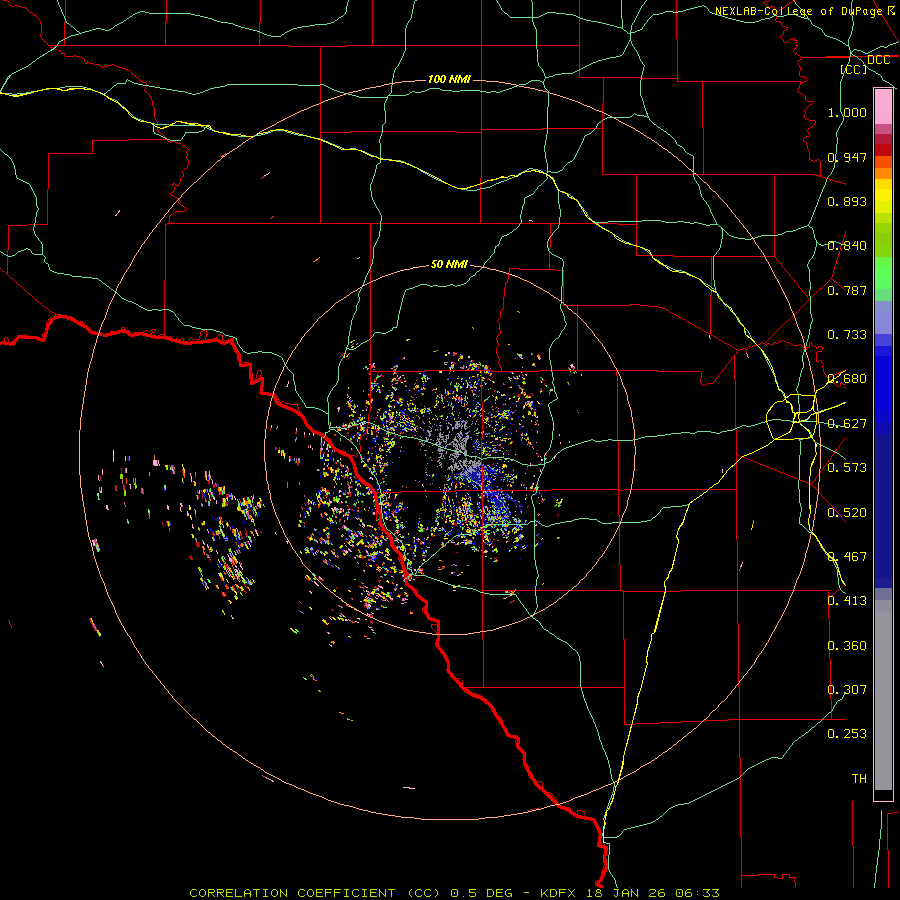The width and height of the screenshot is (900, 900).
Task: Click the 0.893 scale value
Action: tap(847, 201)
